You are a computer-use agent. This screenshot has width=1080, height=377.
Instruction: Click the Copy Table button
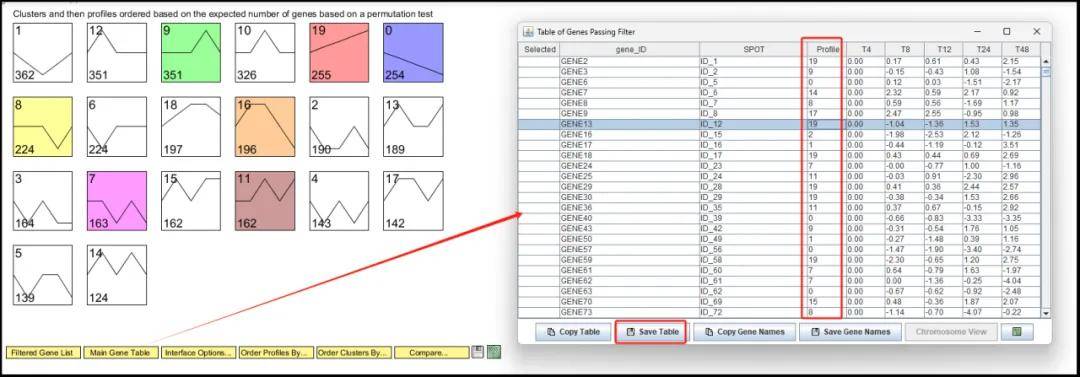coord(573,332)
